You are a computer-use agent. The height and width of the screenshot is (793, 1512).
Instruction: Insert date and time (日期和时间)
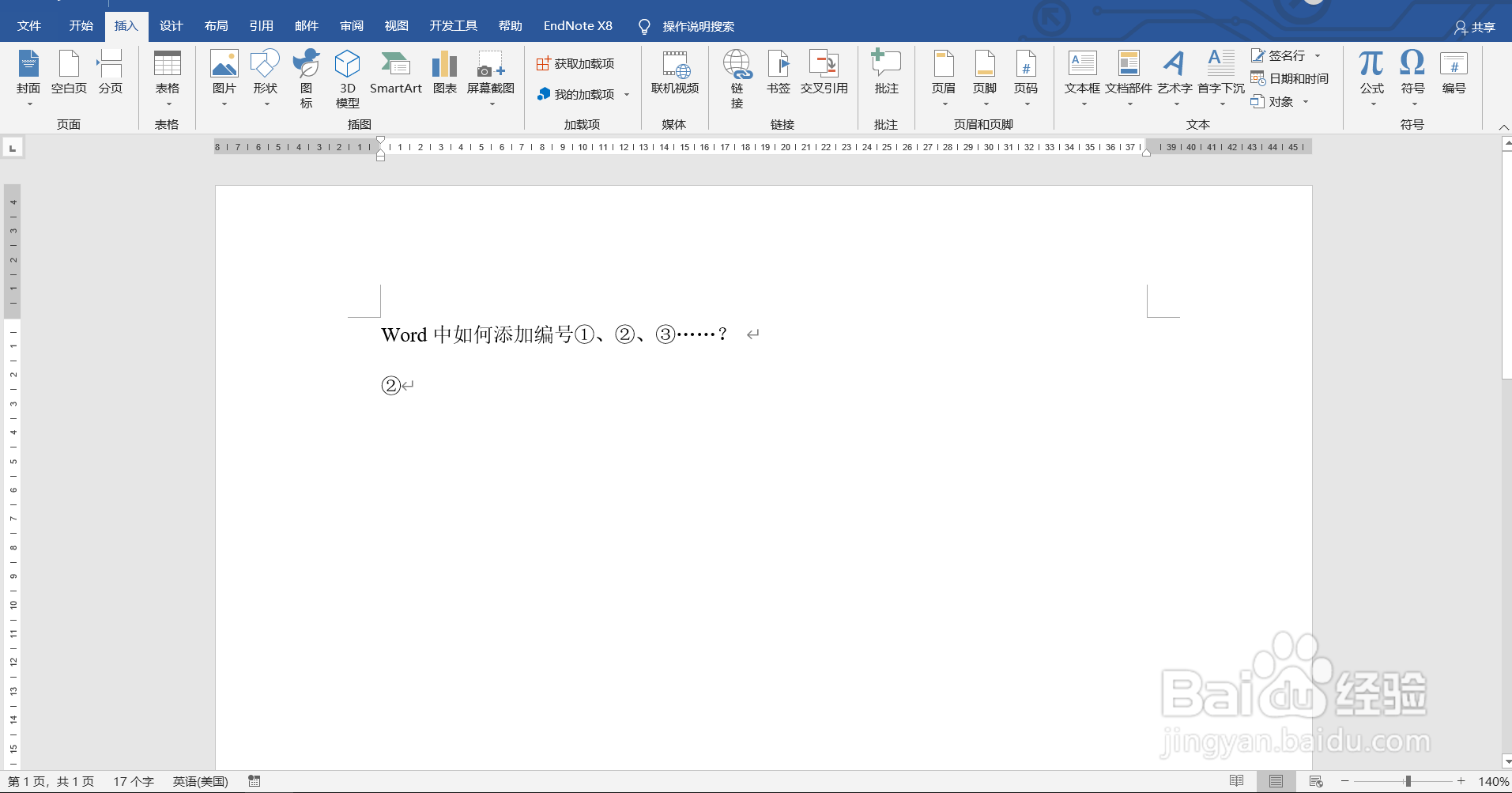click(1290, 78)
